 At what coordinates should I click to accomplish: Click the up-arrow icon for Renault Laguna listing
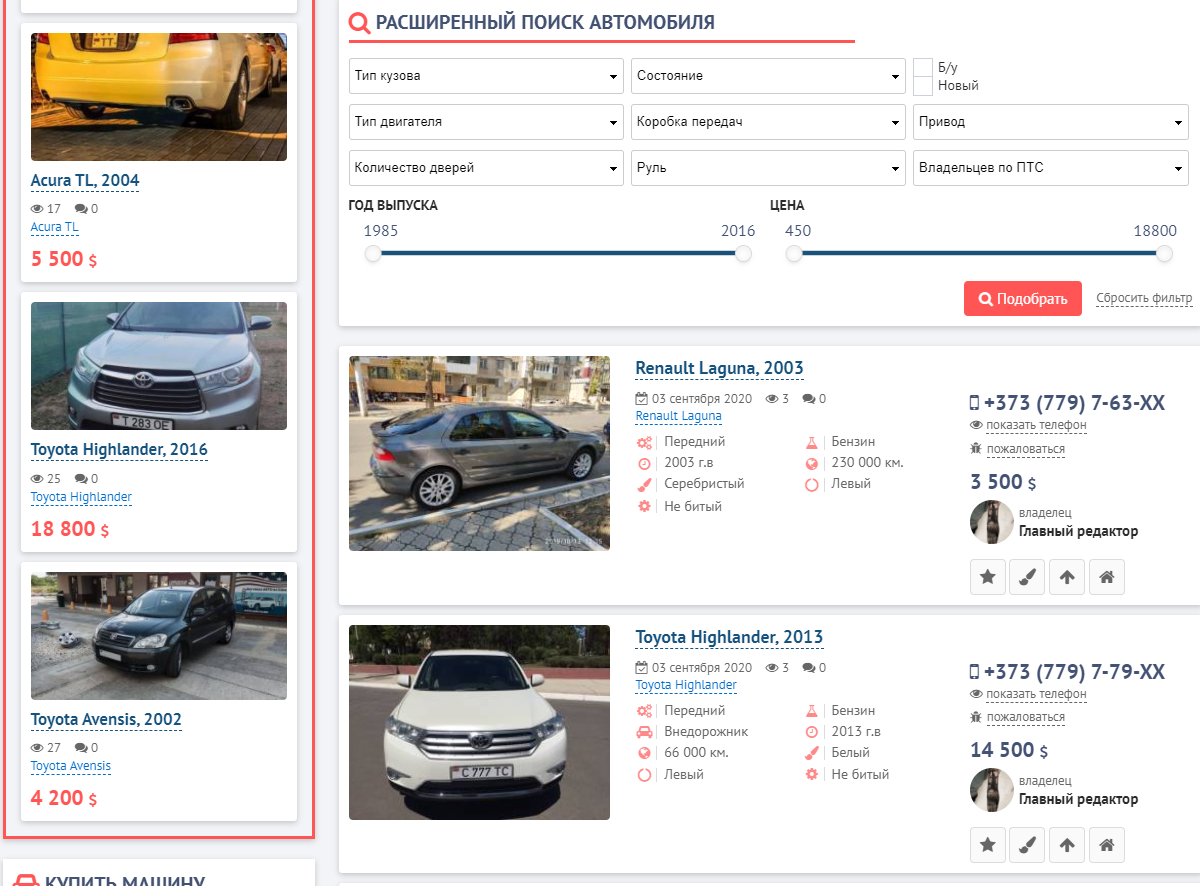point(1067,577)
